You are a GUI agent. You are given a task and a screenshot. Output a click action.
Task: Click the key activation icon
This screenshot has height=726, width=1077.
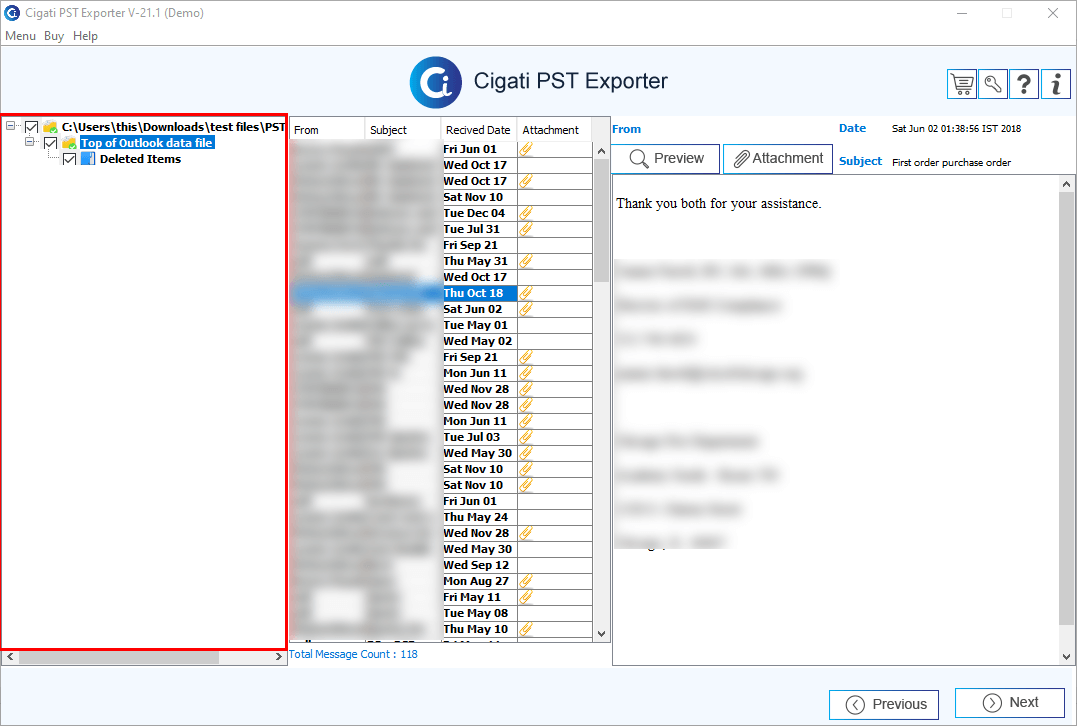[993, 84]
